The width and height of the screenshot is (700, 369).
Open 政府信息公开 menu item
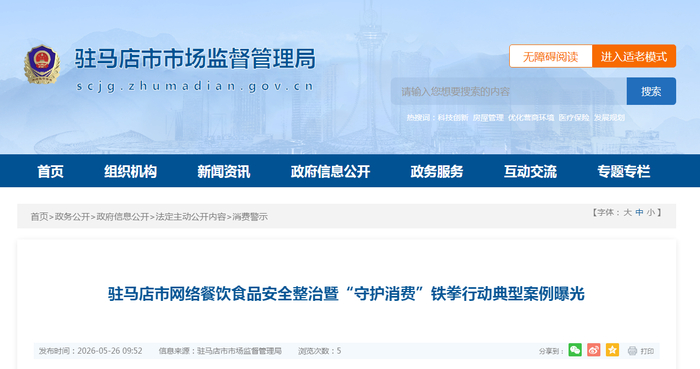point(330,171)
